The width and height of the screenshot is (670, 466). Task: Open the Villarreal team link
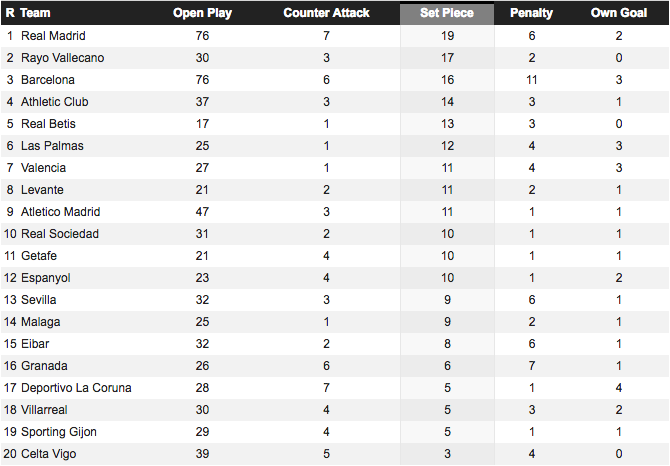click(46, 410)
